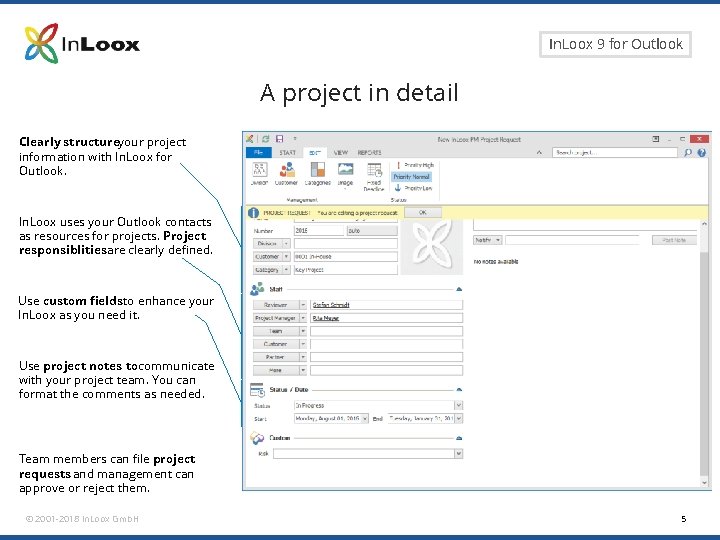Click the Division button

(x=267, y=243)
